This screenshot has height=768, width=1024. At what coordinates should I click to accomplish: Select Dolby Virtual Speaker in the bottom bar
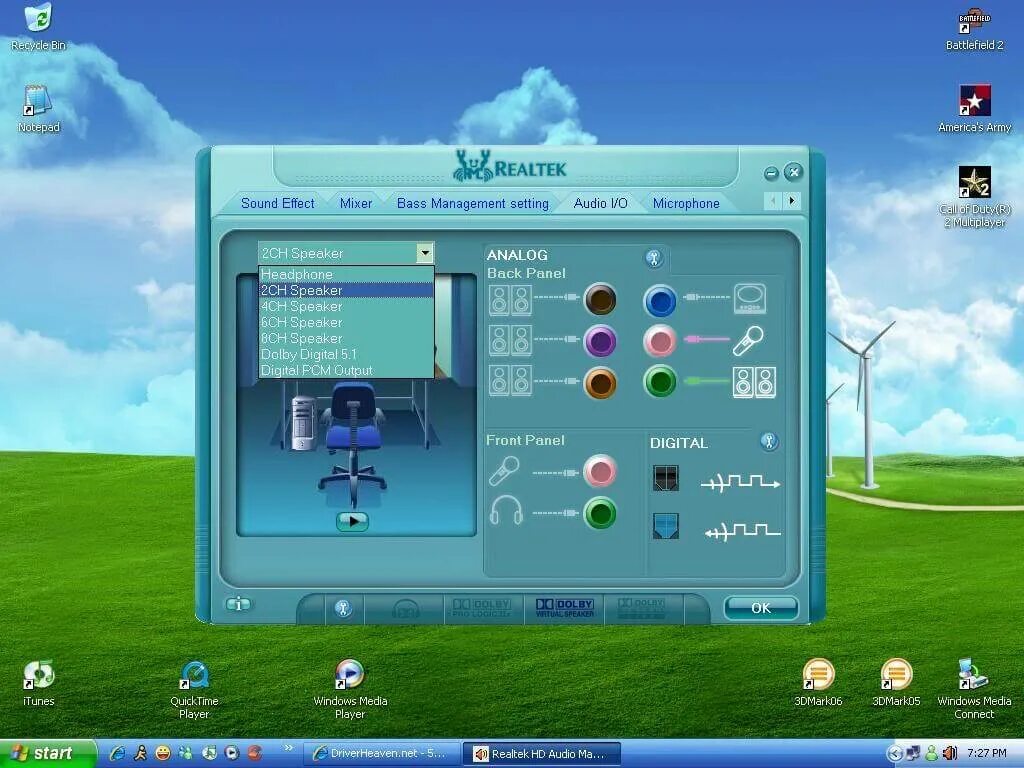point(564,608)
